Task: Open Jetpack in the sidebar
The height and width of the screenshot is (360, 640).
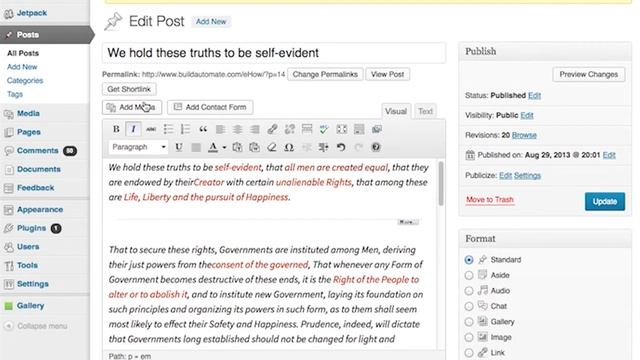Action: point(32,13)
